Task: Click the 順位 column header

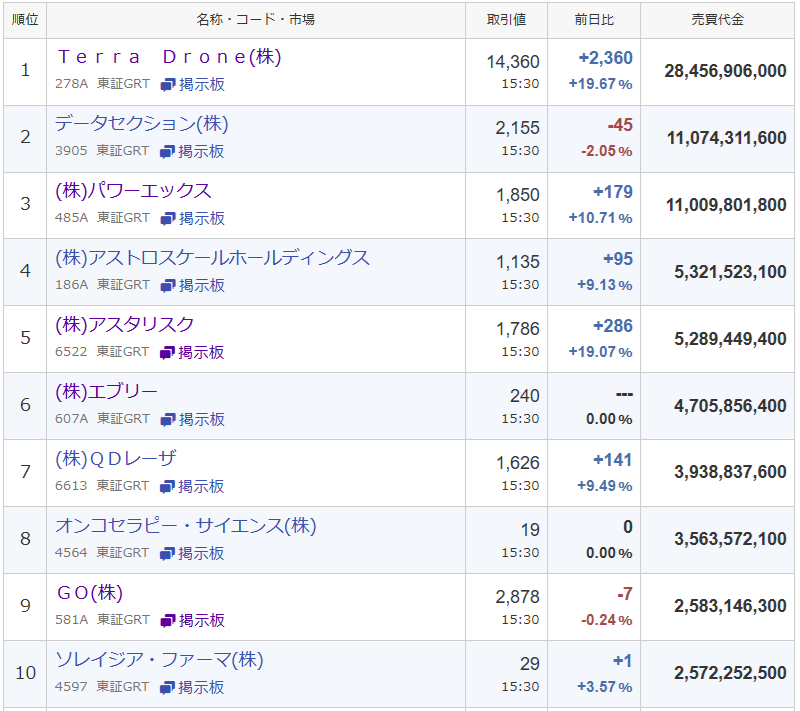Action: (25, 20)
